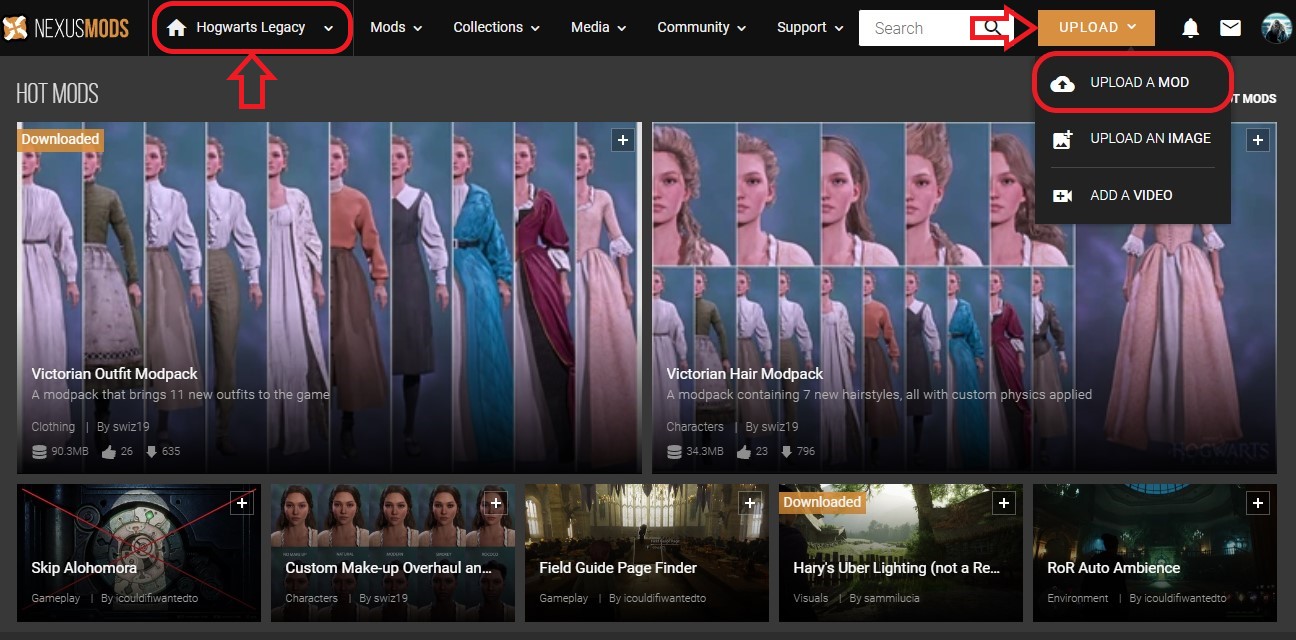Open the Victorian Hair Modpack title

click(x=745, y=373)
